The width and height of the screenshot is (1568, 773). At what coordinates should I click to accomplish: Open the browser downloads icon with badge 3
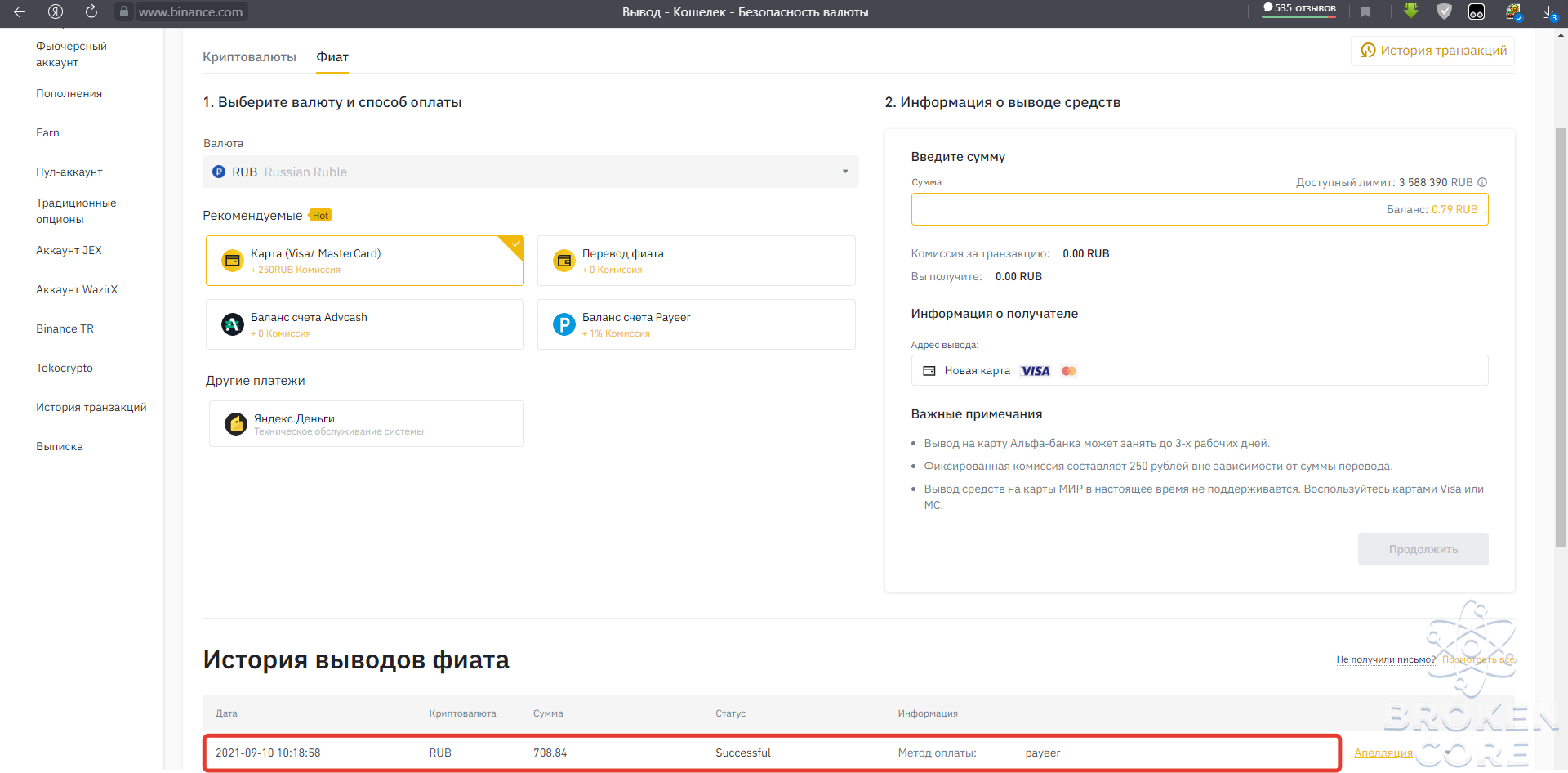point(1549,12)
